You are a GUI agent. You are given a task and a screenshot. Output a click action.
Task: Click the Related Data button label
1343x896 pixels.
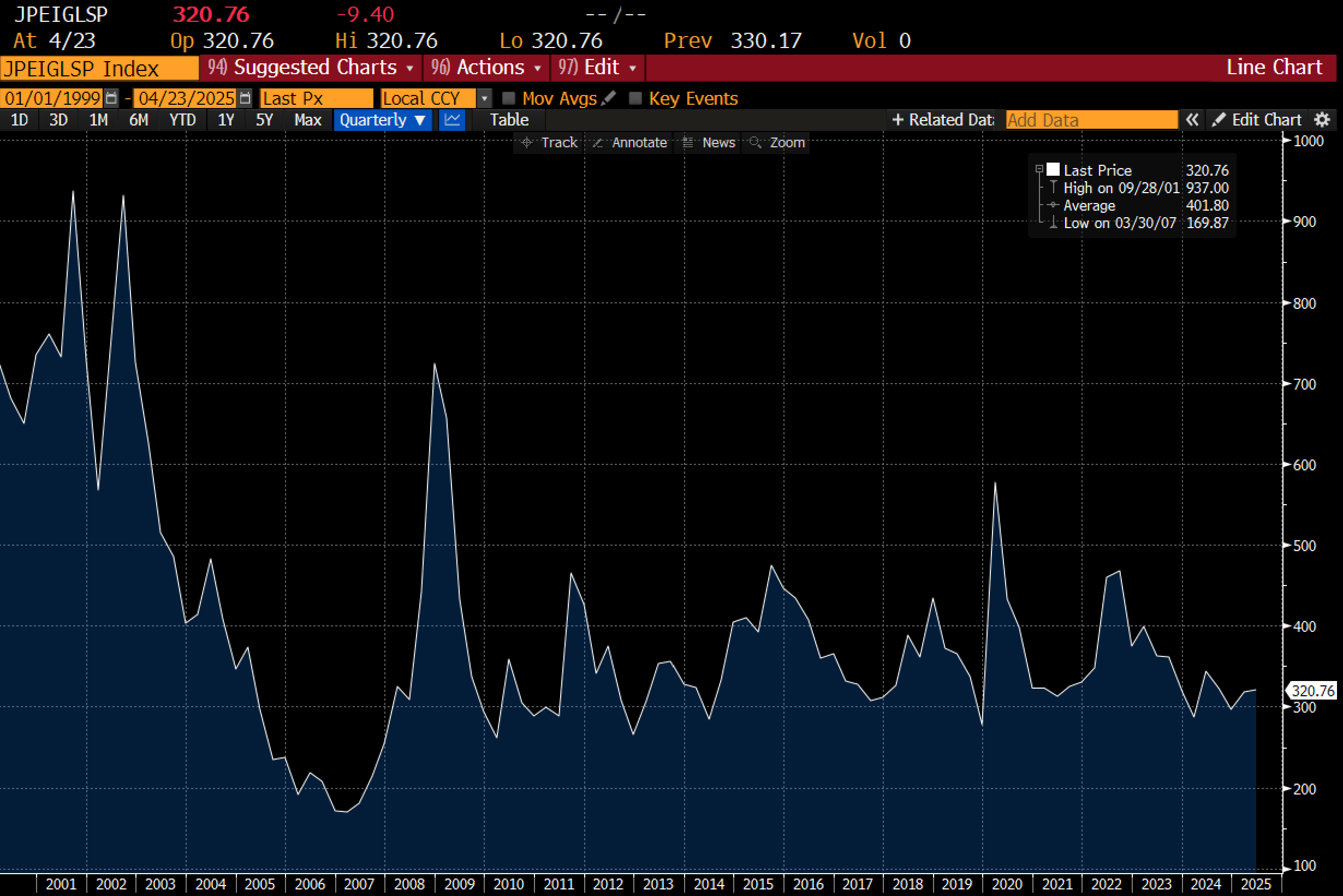coord(952,120)
